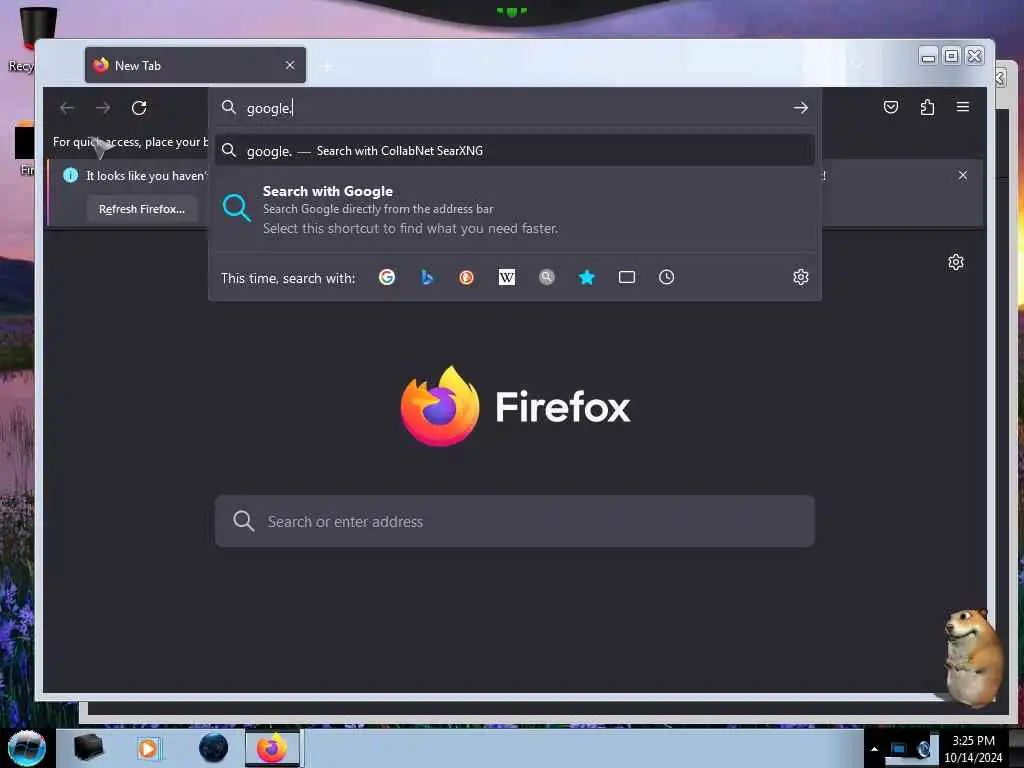Search this time with Google icon
1024x768 pixels.
click(x=387, y=278)
